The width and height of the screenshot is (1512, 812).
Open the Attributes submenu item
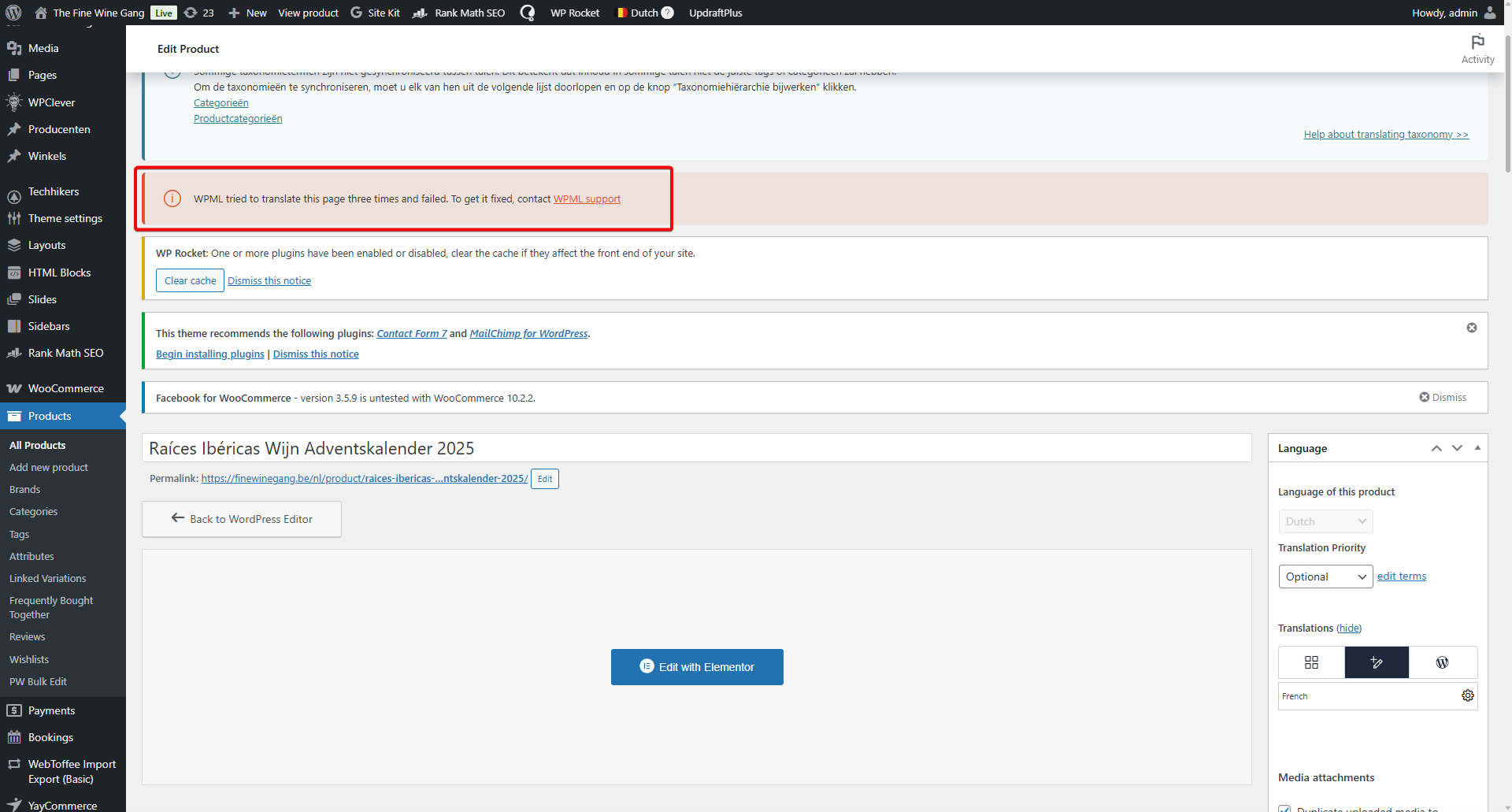(31, 557)
